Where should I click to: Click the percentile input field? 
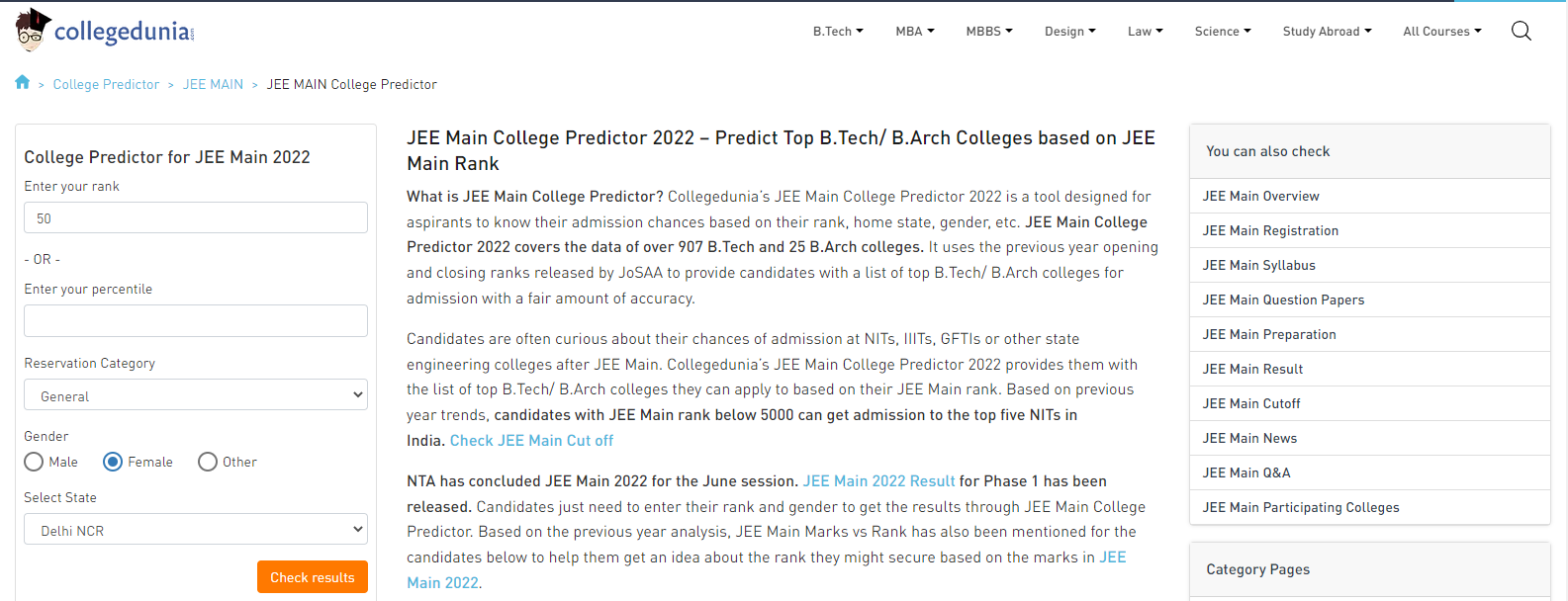196,320
